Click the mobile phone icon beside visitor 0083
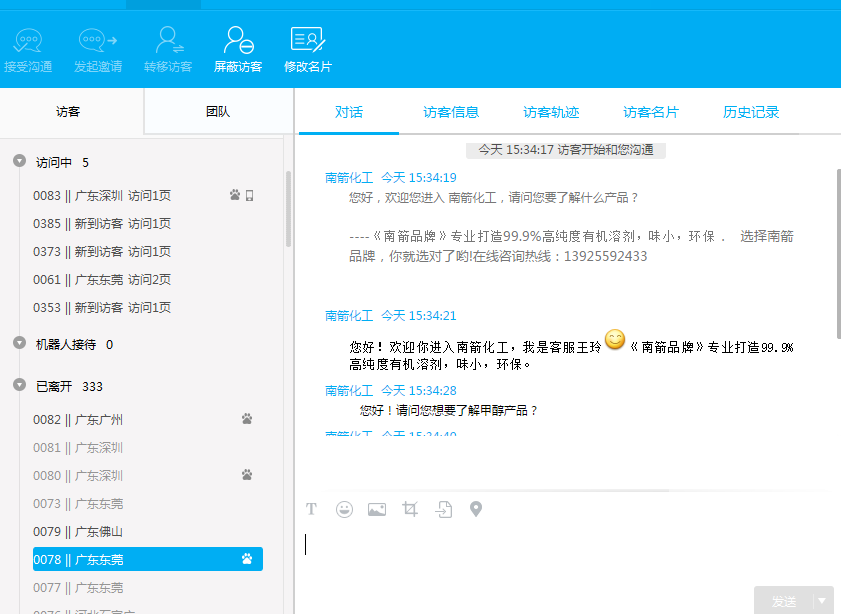Image resolution: width=841 pixels, height=614 pixels. pyautogui.click(x=250, y=196)
